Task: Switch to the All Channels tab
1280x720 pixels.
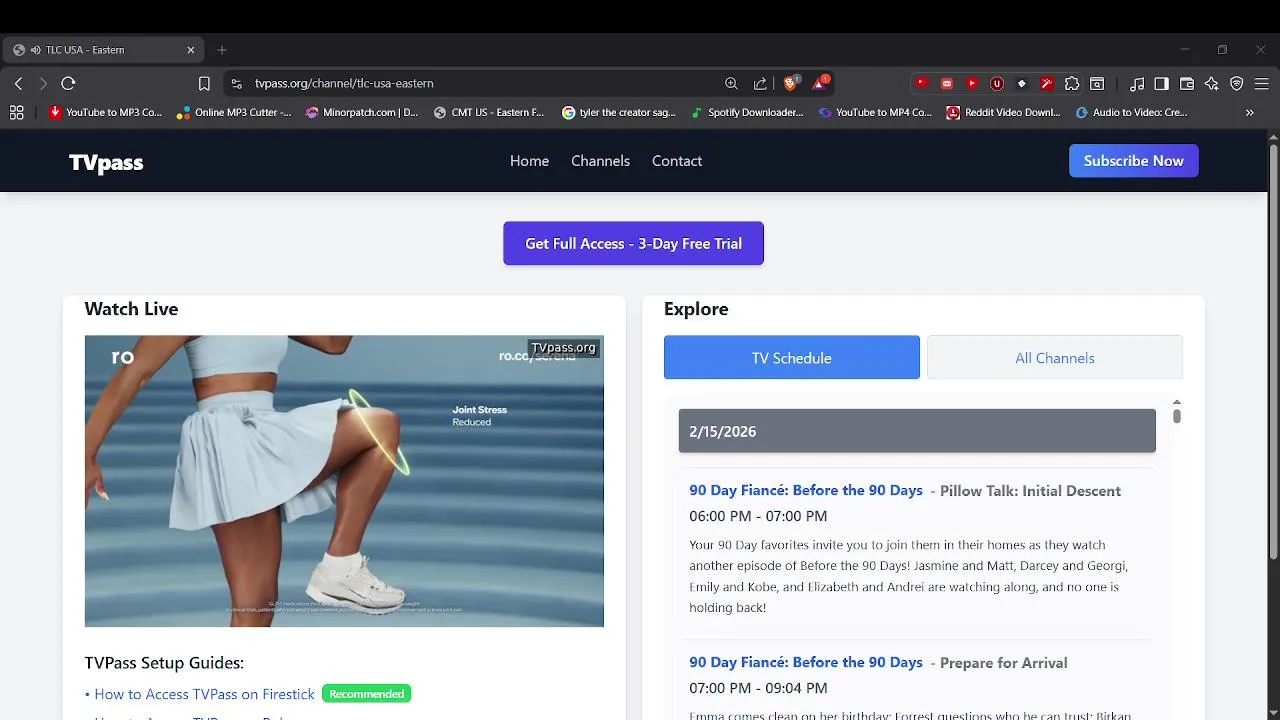Action: tap(1055, 358)
